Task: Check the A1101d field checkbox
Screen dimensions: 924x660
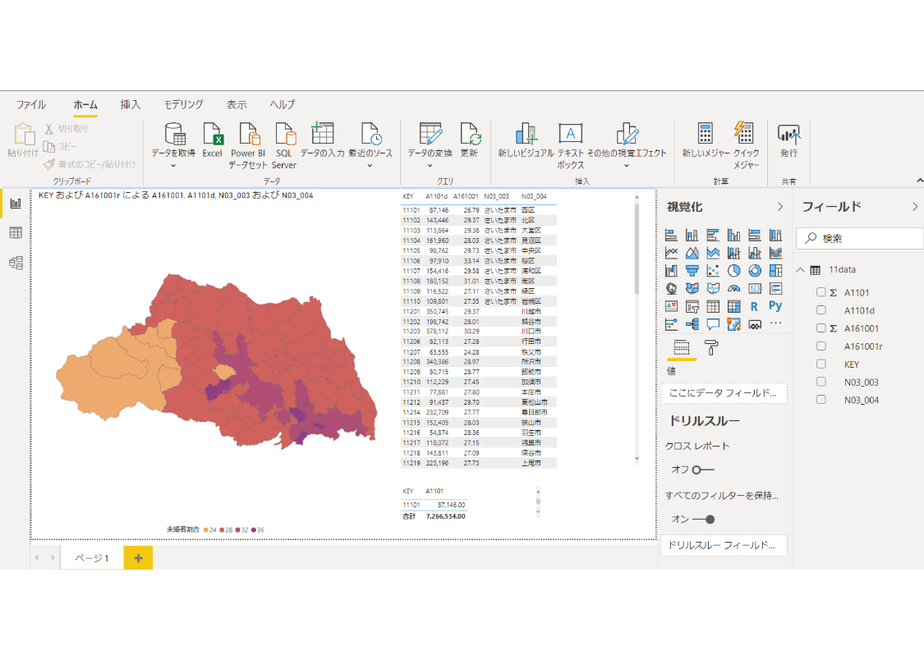Action: (x=821, y=310)
